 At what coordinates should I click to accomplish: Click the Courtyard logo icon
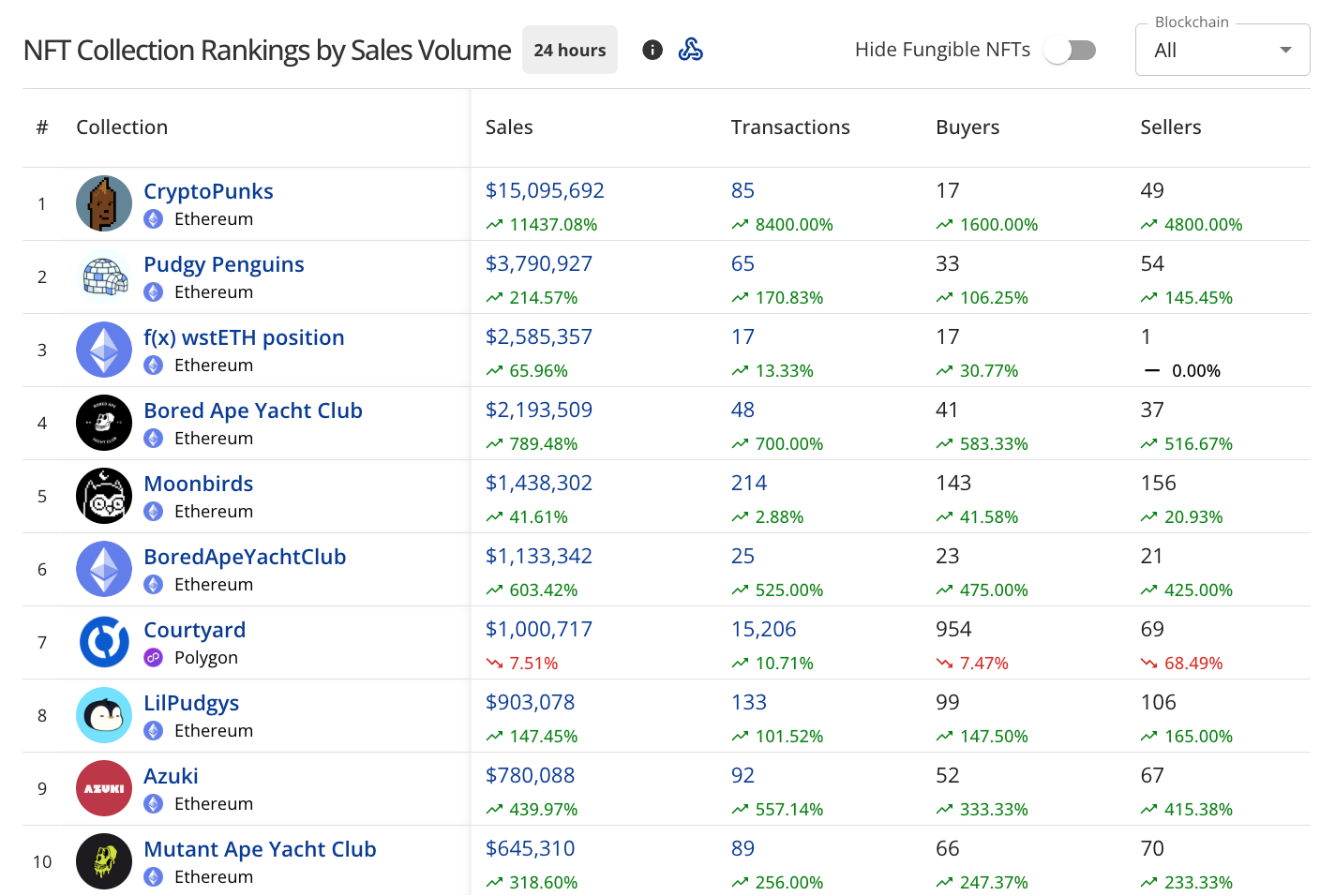(104, 642)
